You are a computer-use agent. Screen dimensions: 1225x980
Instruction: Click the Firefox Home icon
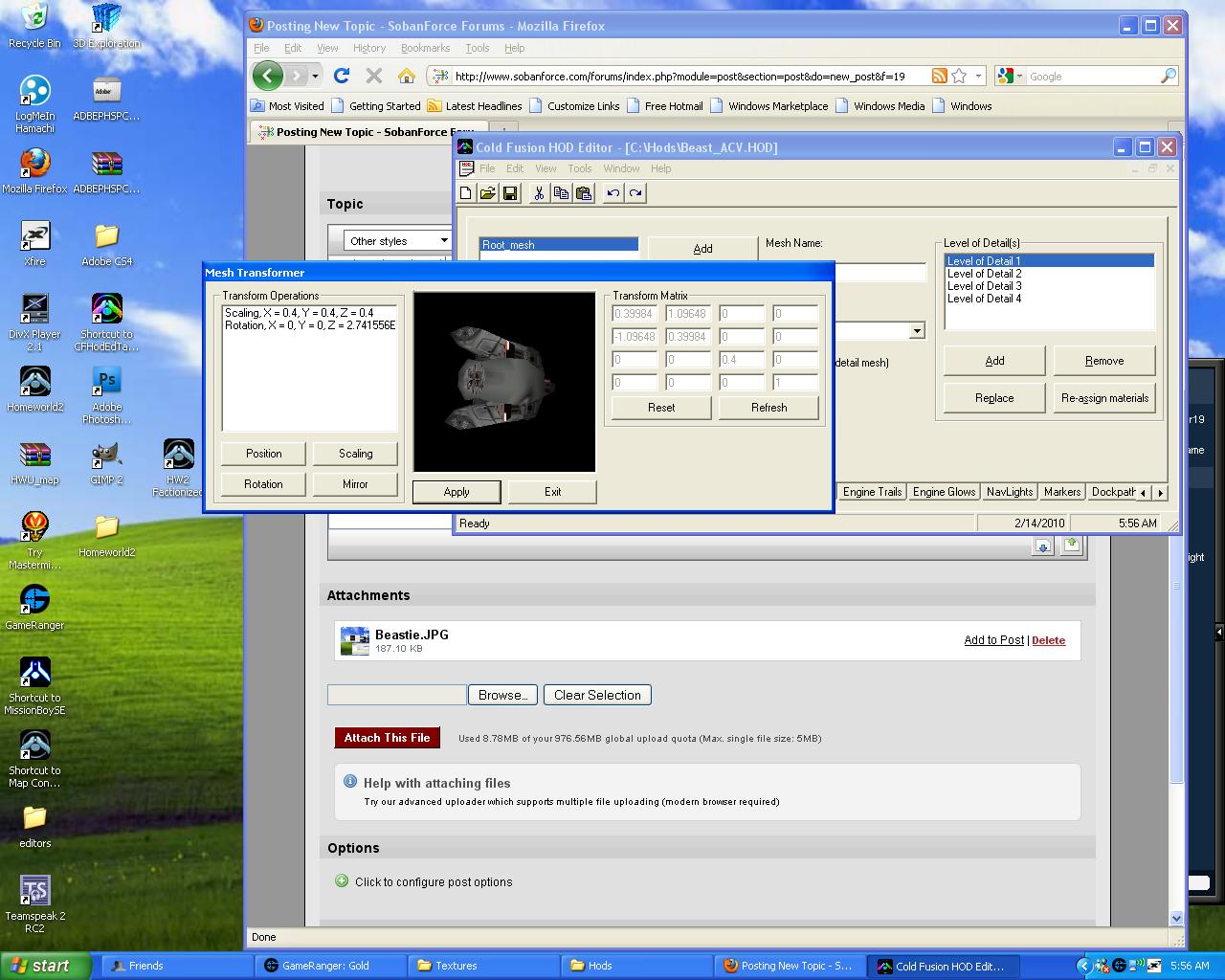[407, 76]
